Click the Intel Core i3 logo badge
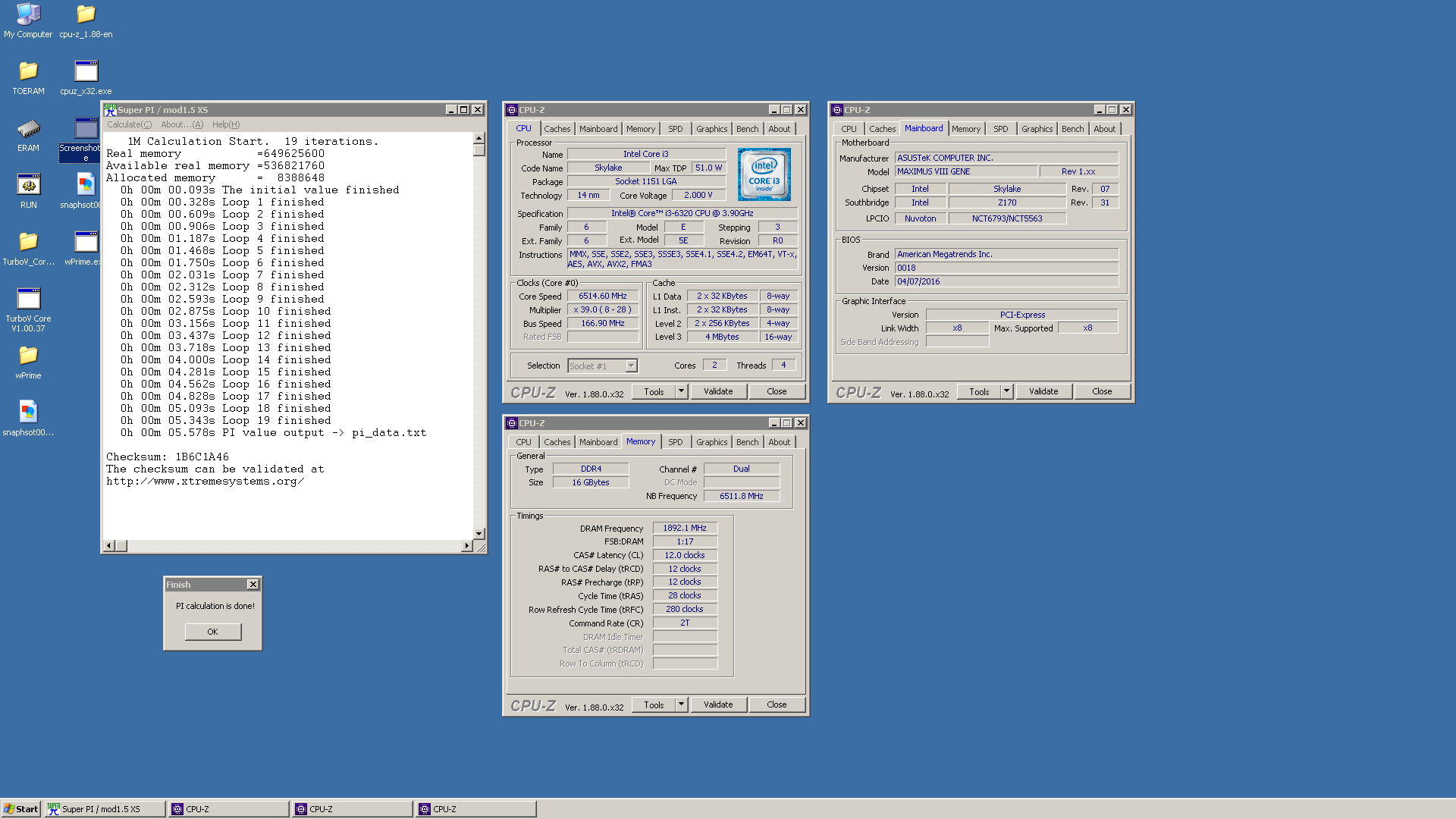Image resolution: width=1456 pixels, height=819 pixels. point(764,174)
